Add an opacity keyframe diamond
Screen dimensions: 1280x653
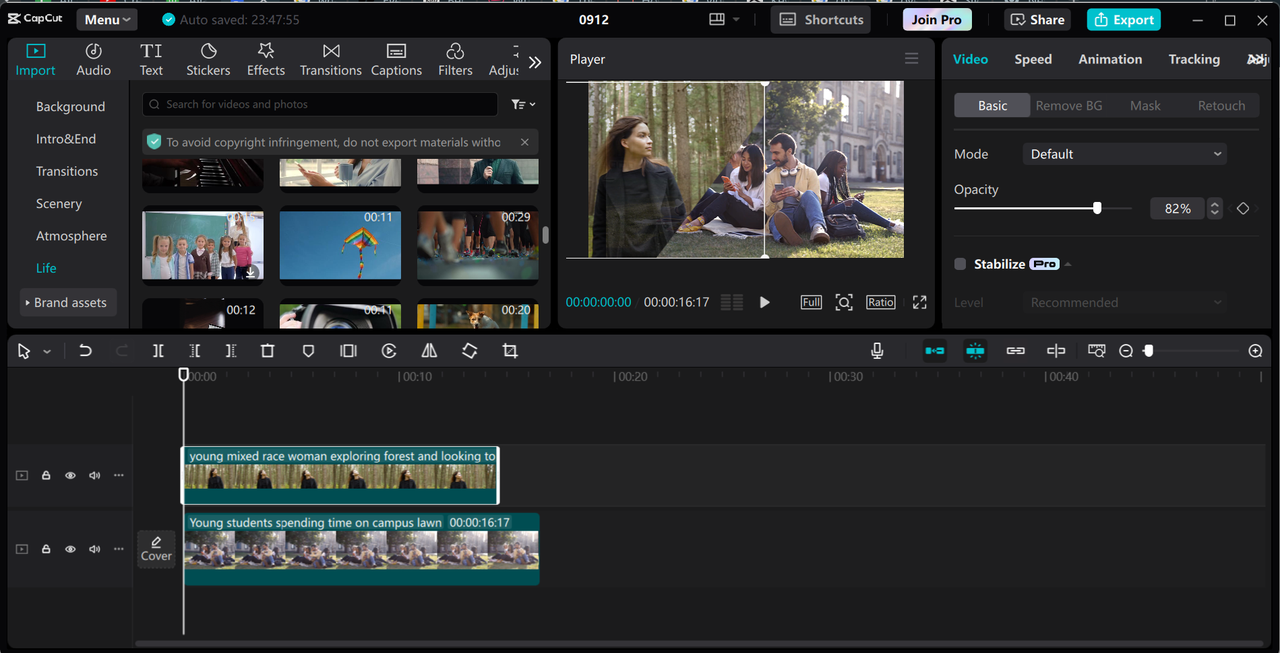(1243, 208)
